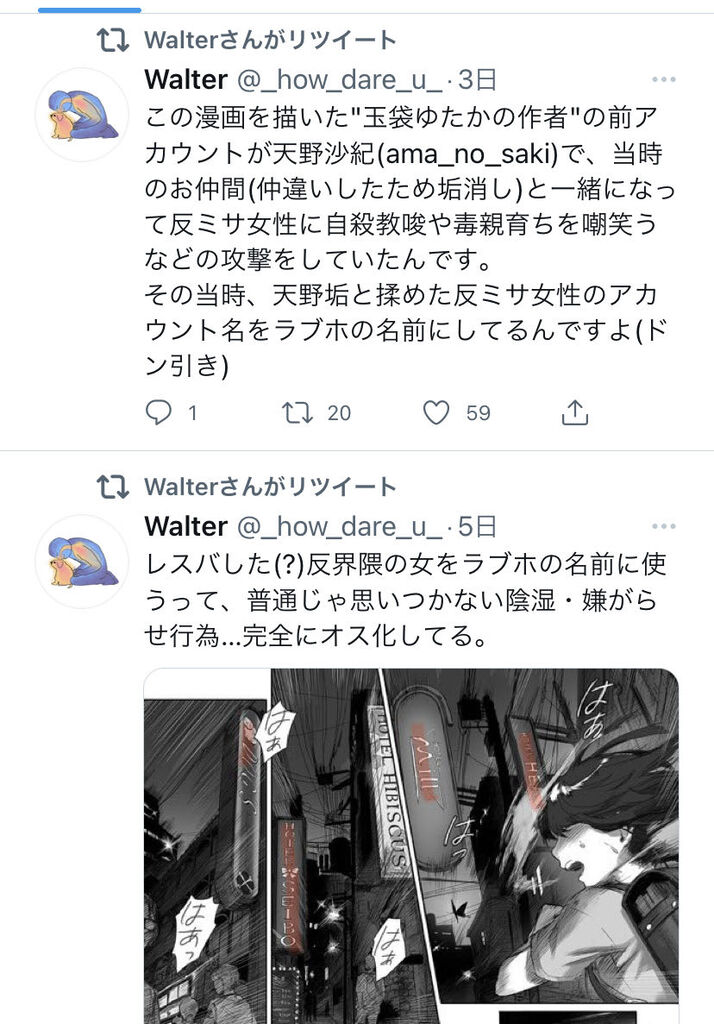Image resolution: width=714 pixels, height=1024 pixels.
Task: Like the tweet with 59 likes
Action: click(436, 413)
